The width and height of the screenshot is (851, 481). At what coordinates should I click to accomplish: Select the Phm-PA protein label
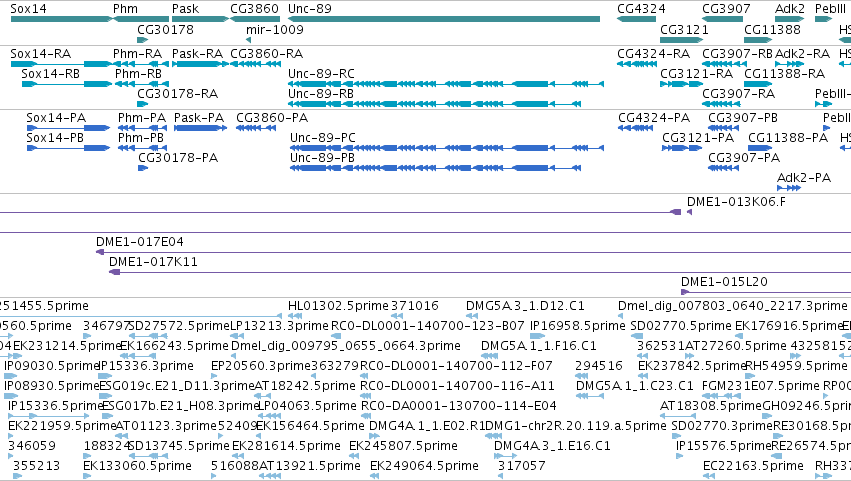142,118
